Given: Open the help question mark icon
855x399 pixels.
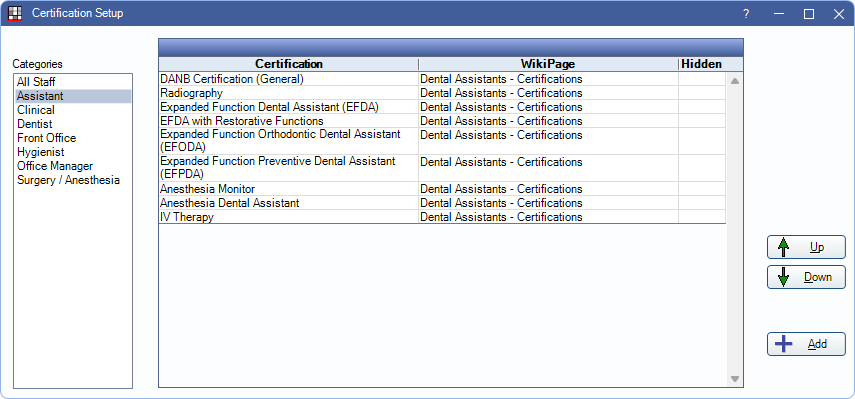Looking at the screenshot, I should [x=746, y=14].
